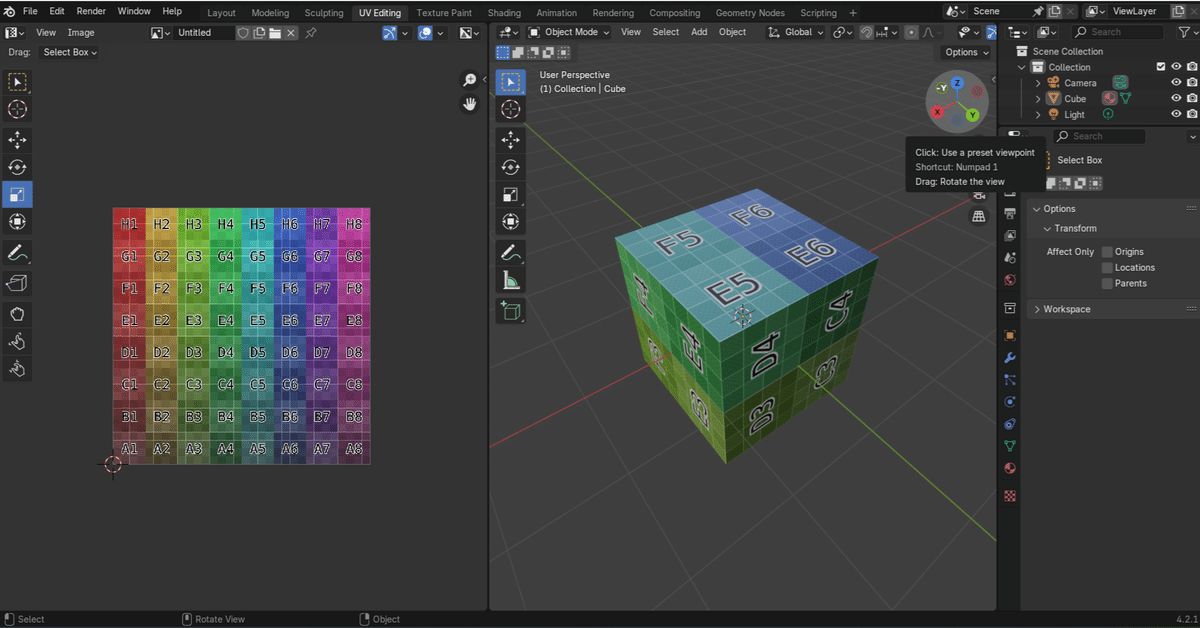Open Modifiers wrench properties tab
The height and width of the screenshot is (628, 1200).
1010,358
